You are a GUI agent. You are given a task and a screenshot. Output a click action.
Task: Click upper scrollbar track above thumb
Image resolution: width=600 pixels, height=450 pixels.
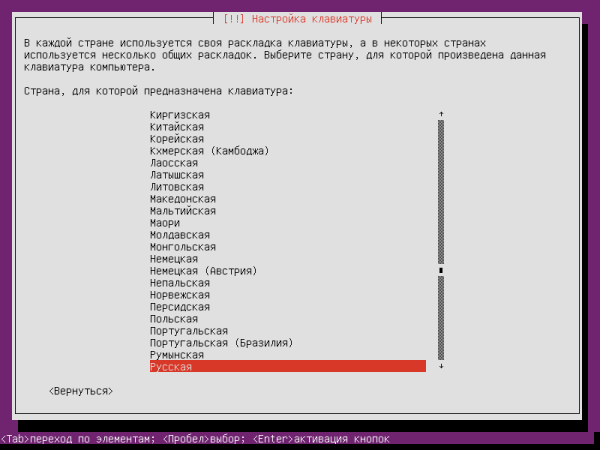tap(441, 192)
